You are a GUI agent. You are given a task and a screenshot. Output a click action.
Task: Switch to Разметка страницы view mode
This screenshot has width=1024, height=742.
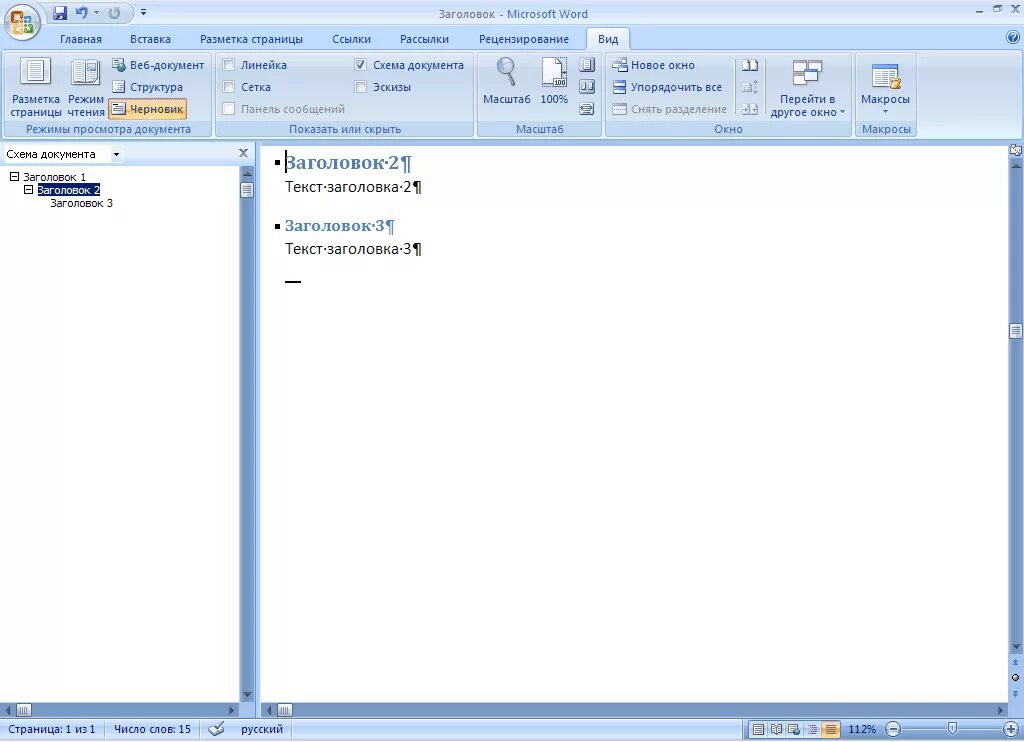35,88
